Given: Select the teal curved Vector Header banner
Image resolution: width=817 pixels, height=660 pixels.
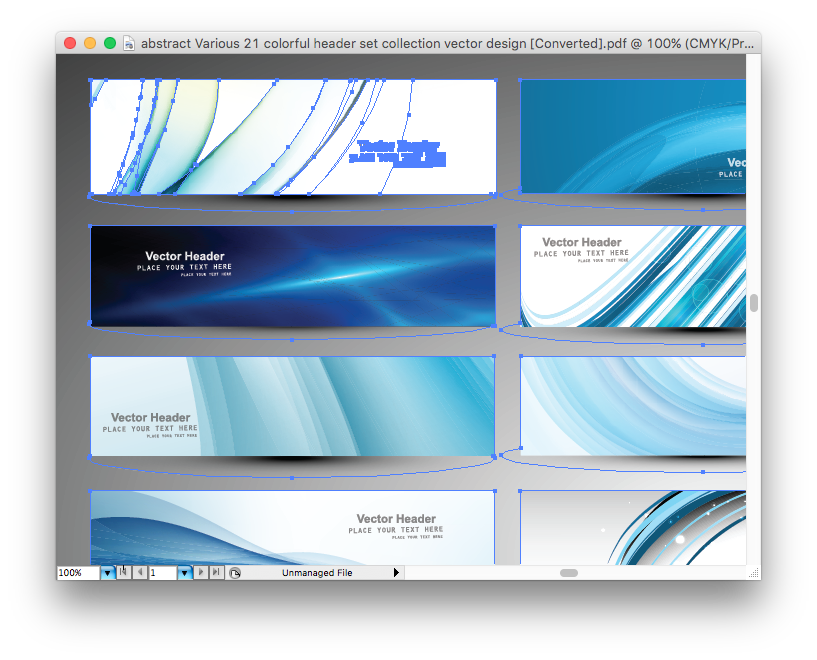Looking at the screenshot, I should (x=293, y=406).
